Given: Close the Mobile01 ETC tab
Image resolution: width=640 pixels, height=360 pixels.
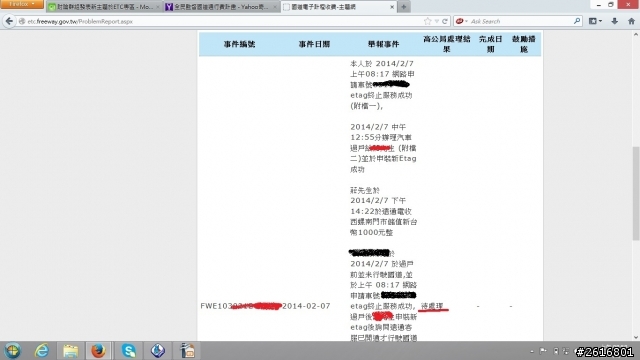Looking at the screenshot, I should [x=158, y=7].
